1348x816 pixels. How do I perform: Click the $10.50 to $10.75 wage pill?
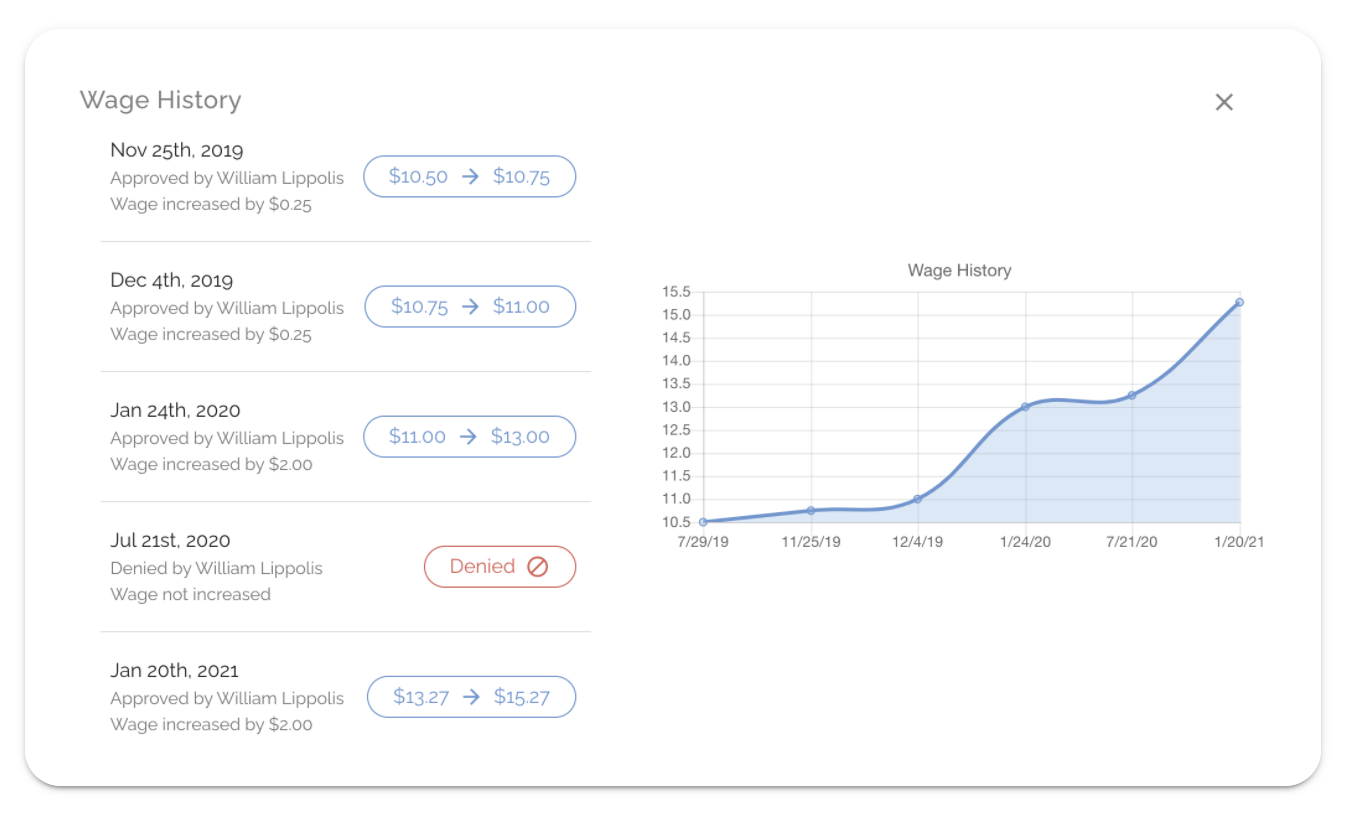pos(469,177)
